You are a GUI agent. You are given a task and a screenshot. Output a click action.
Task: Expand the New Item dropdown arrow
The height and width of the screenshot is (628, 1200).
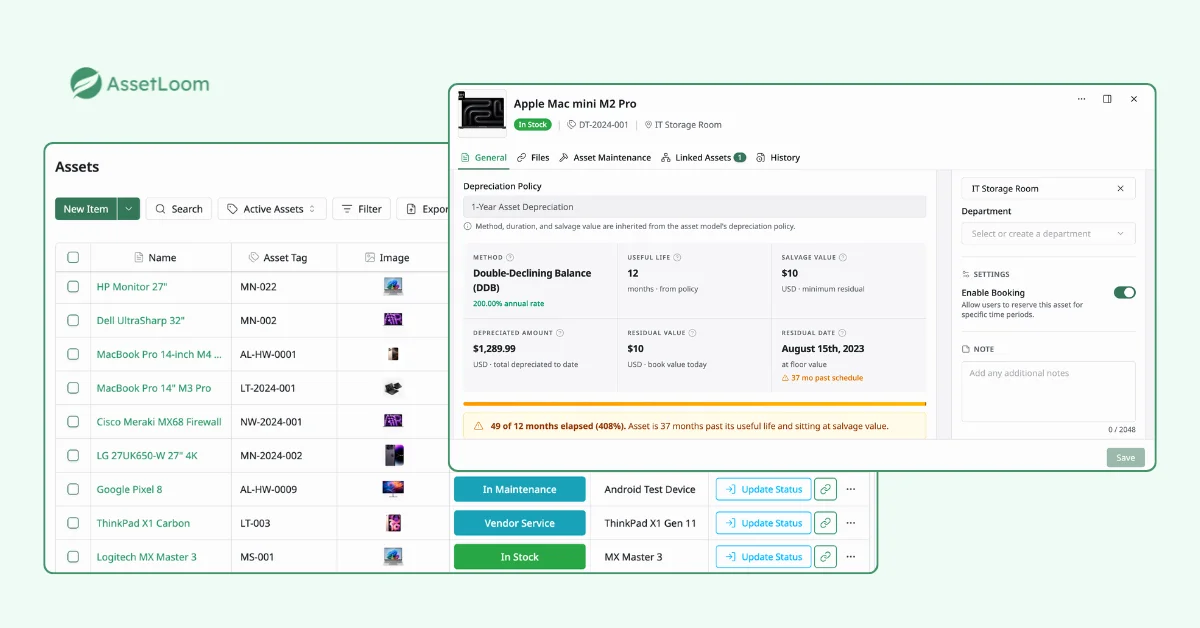click(x=128, y=209)
